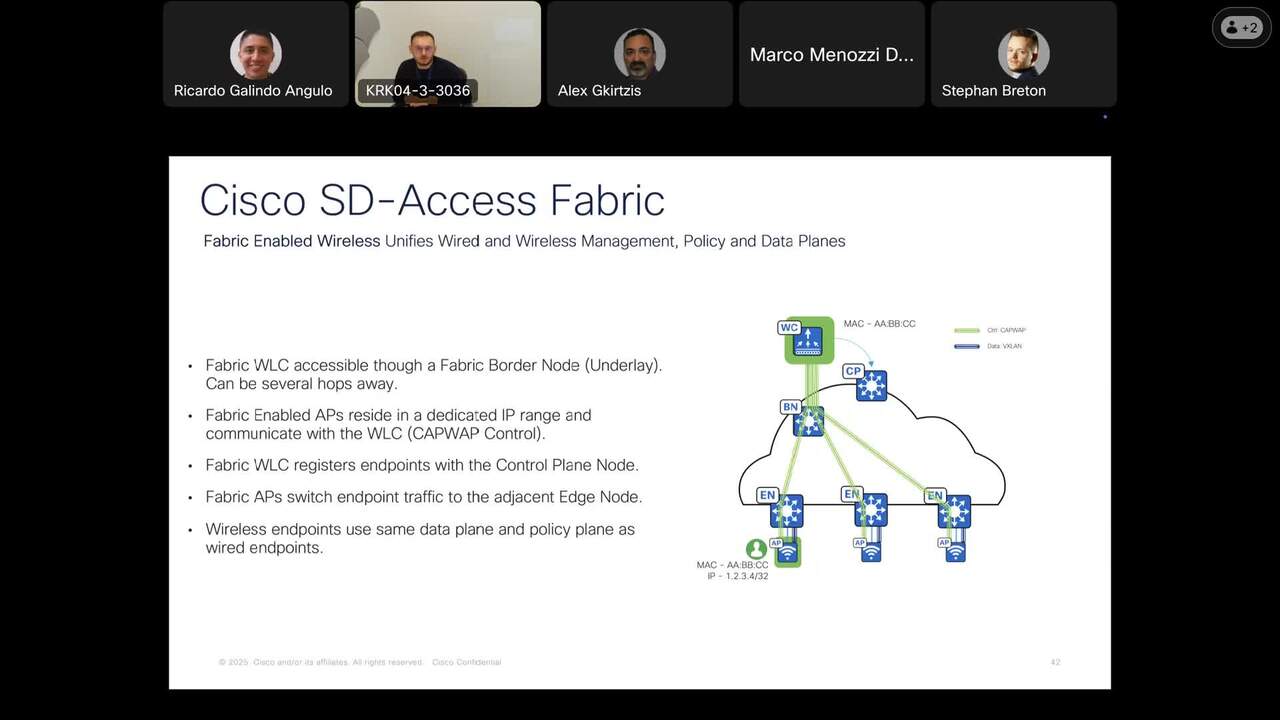Click the bullet 'Fabric WLC registers endpoints'

click(422, 465)
